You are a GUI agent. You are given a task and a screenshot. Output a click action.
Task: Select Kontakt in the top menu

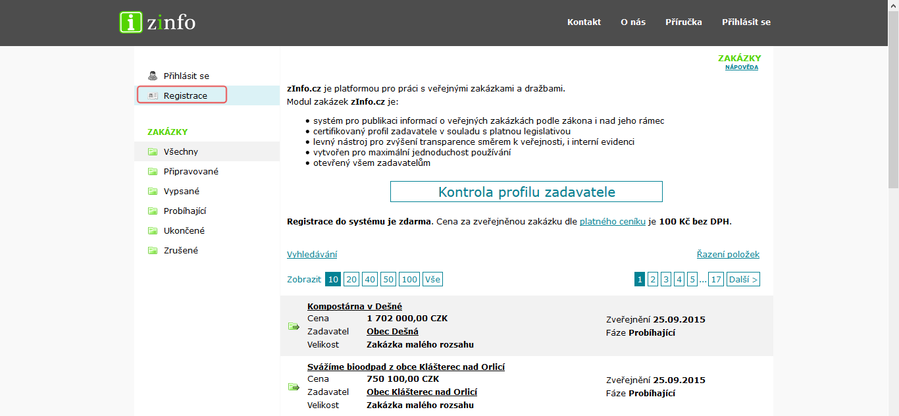(x=583, y=22)
